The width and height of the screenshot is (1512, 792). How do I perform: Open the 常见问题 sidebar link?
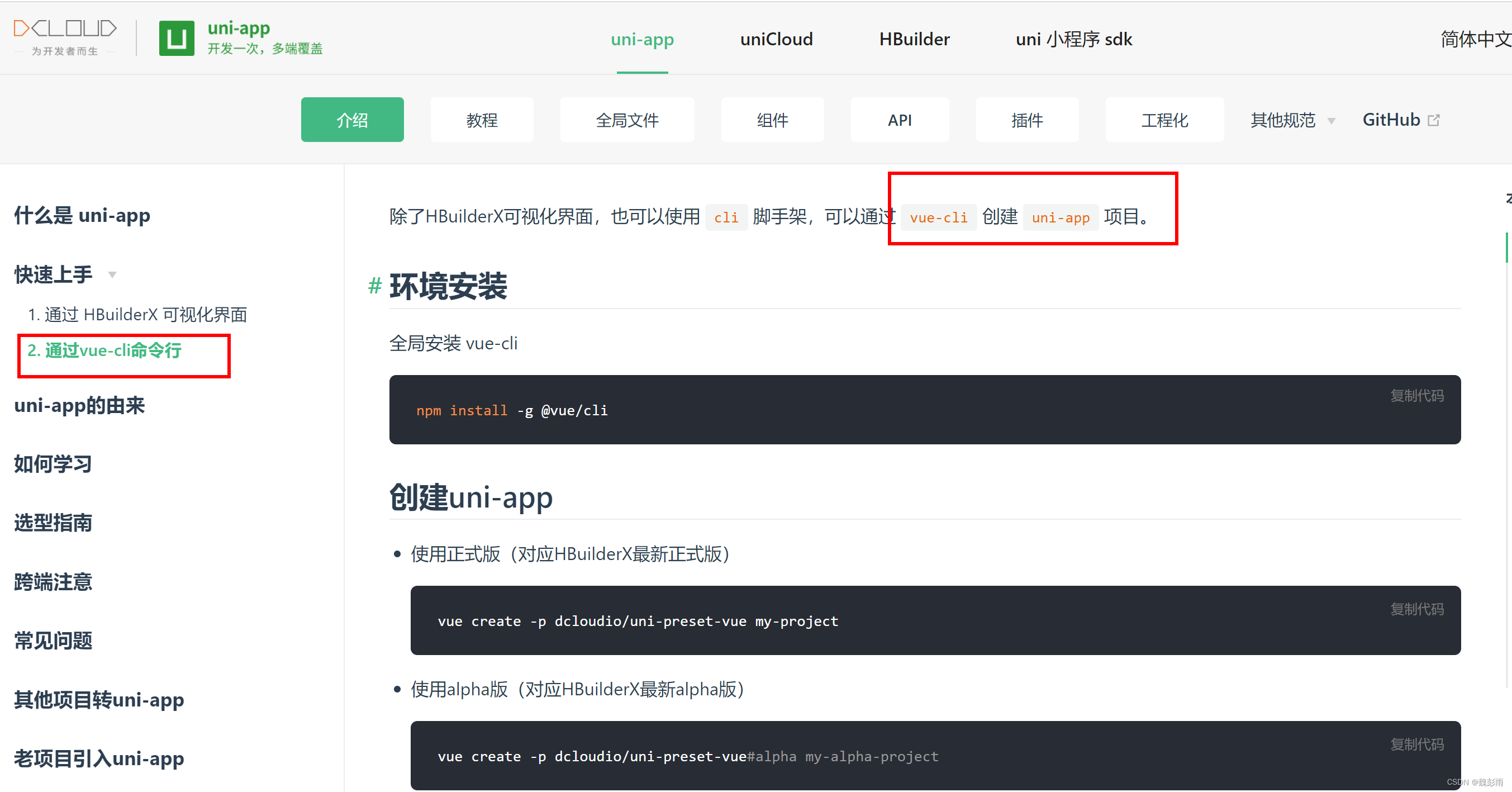(x=53, y=641)
